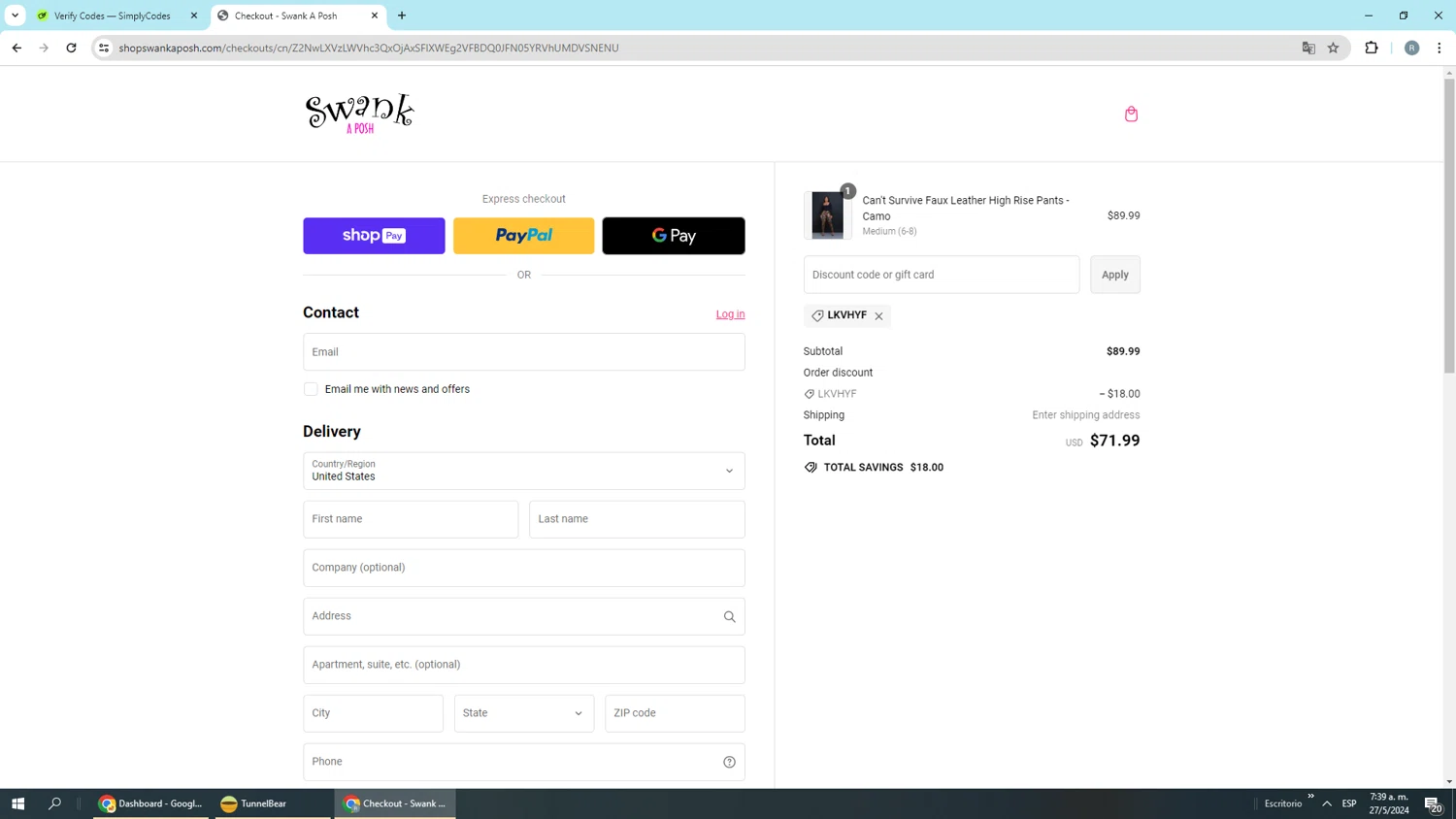The image size is (1456, 819).
Task: Click the Last name field
Action: pos(637,519)
